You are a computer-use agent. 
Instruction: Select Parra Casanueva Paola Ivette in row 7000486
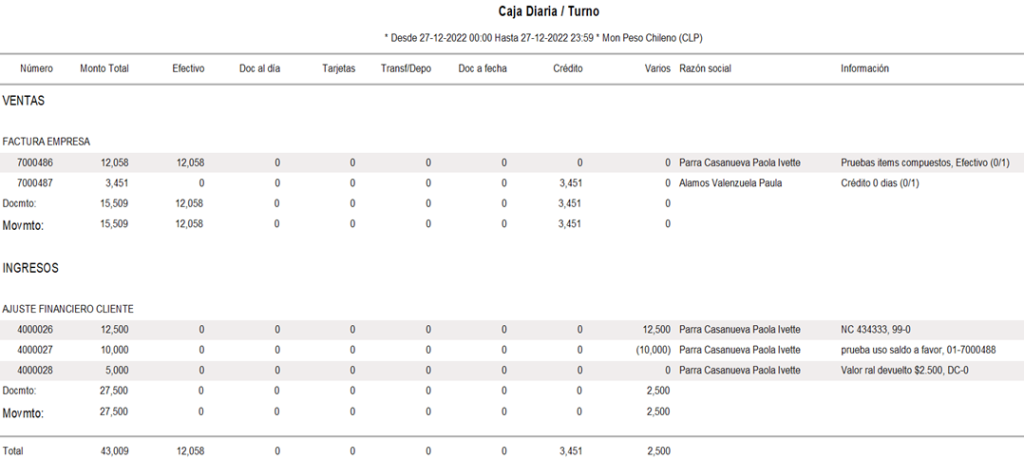[x=740, y=163]
